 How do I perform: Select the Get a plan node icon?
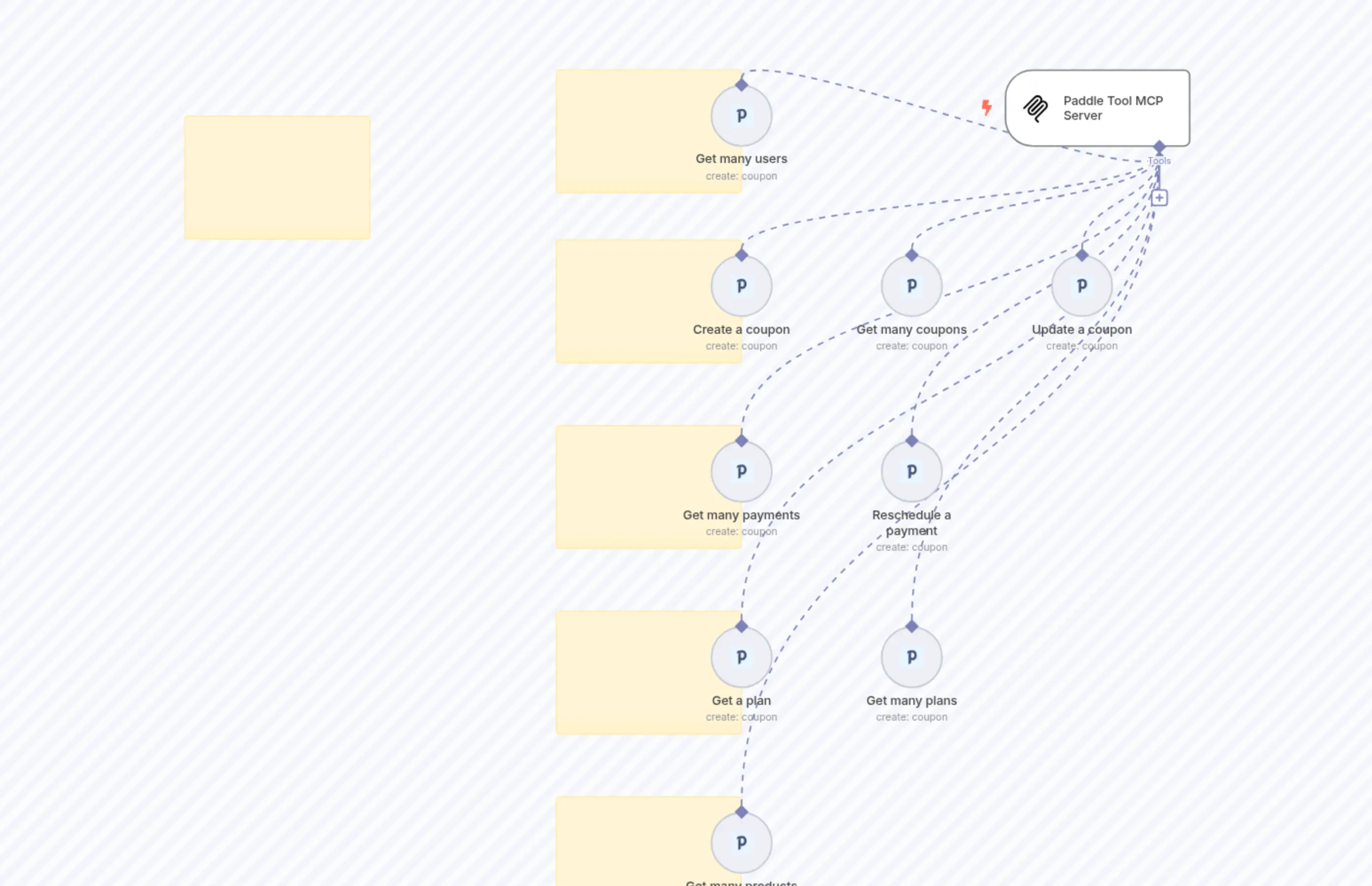point(741,656)
